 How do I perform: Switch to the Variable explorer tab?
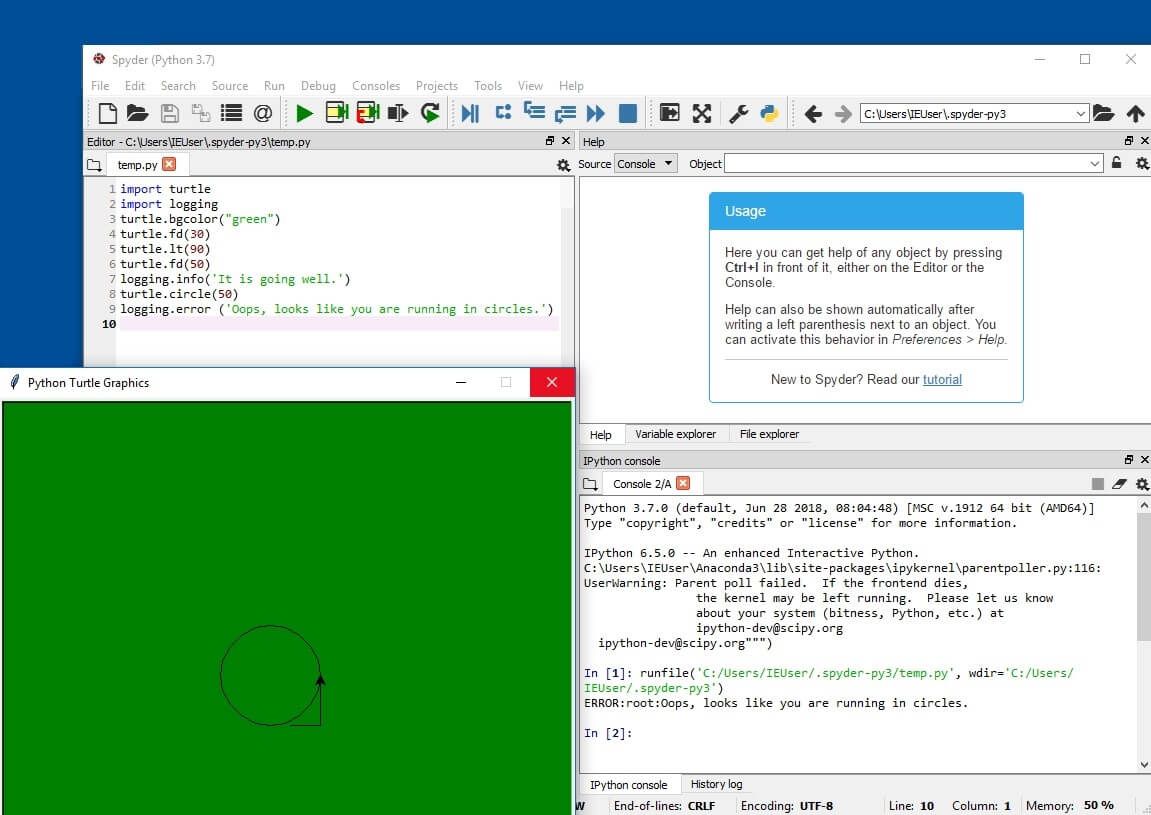coord(676,434)
